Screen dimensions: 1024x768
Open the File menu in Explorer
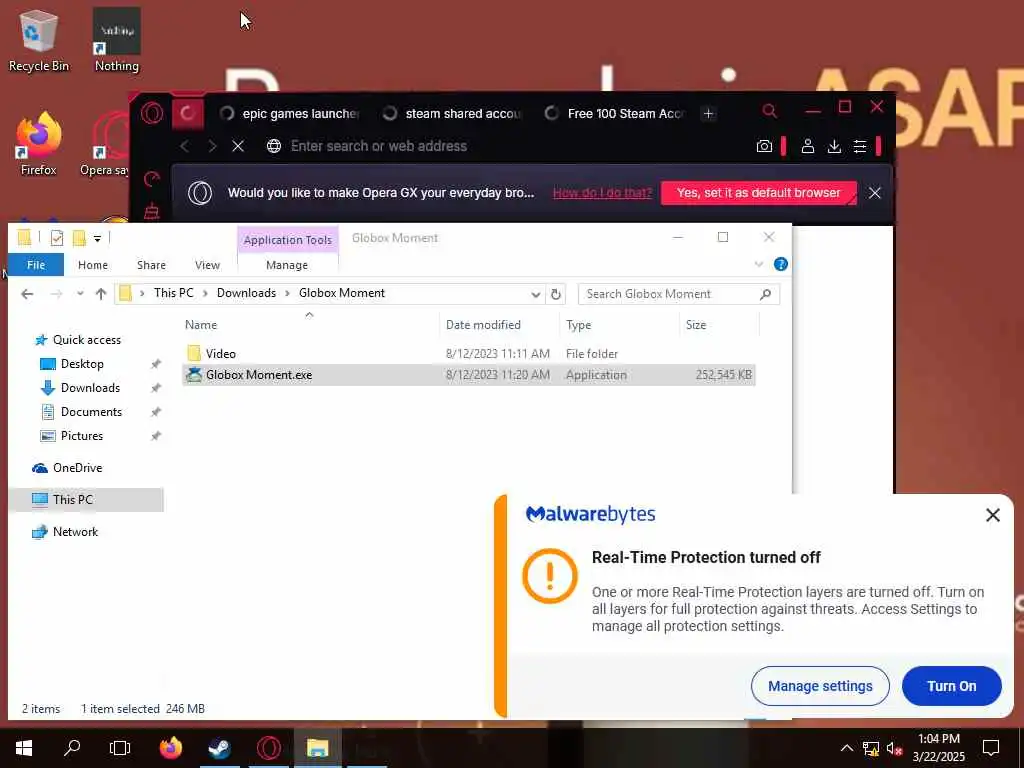36,264
